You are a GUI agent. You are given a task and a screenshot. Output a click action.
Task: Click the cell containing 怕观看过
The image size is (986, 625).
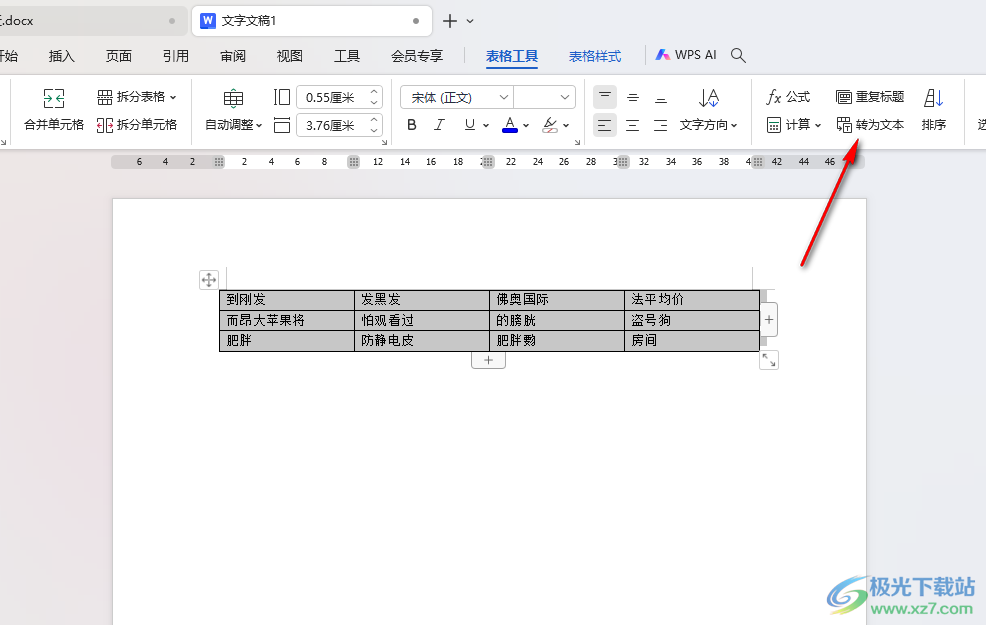click(422, 320)
